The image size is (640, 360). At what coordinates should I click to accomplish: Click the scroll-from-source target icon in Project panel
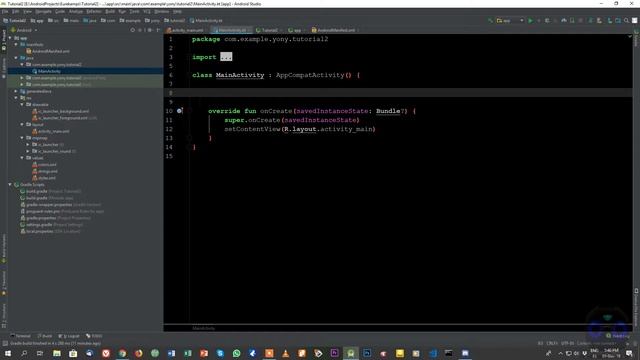133,30
